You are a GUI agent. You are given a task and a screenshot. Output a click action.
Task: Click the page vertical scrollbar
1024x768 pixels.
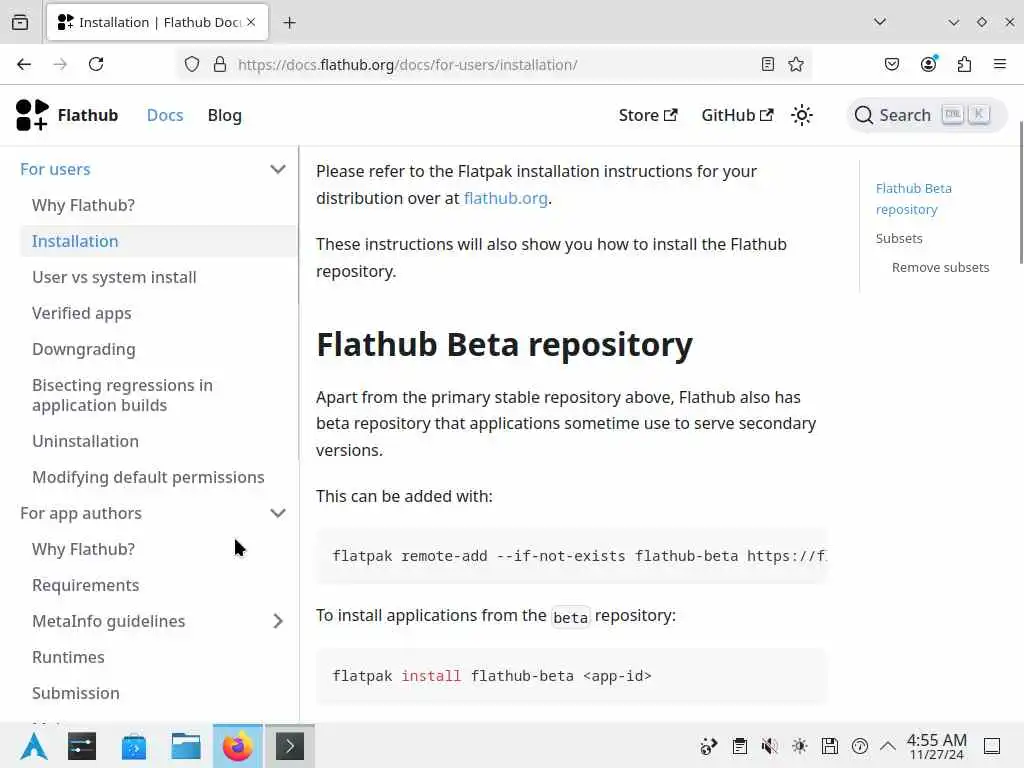tap(1021, 193)
